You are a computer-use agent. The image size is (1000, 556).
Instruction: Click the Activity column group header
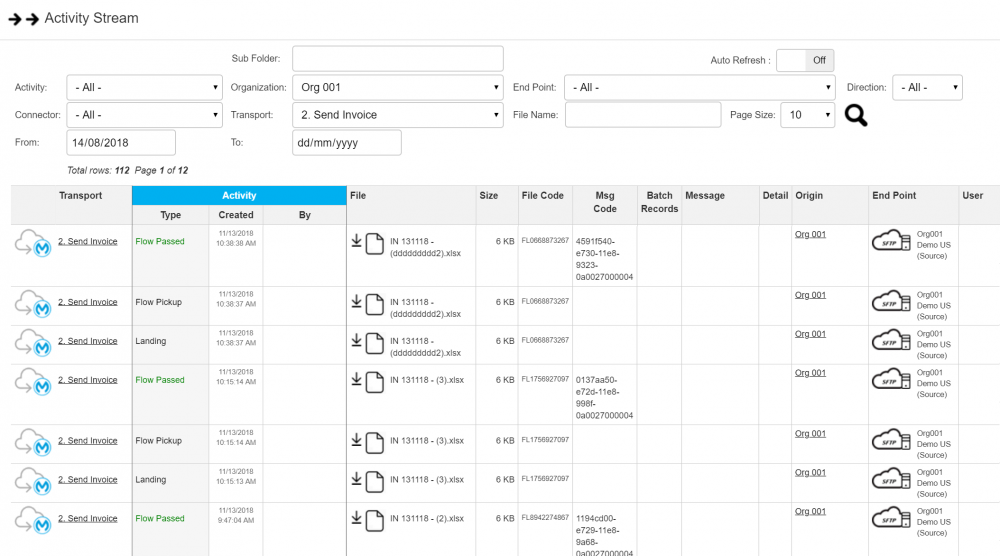point(239,196)
